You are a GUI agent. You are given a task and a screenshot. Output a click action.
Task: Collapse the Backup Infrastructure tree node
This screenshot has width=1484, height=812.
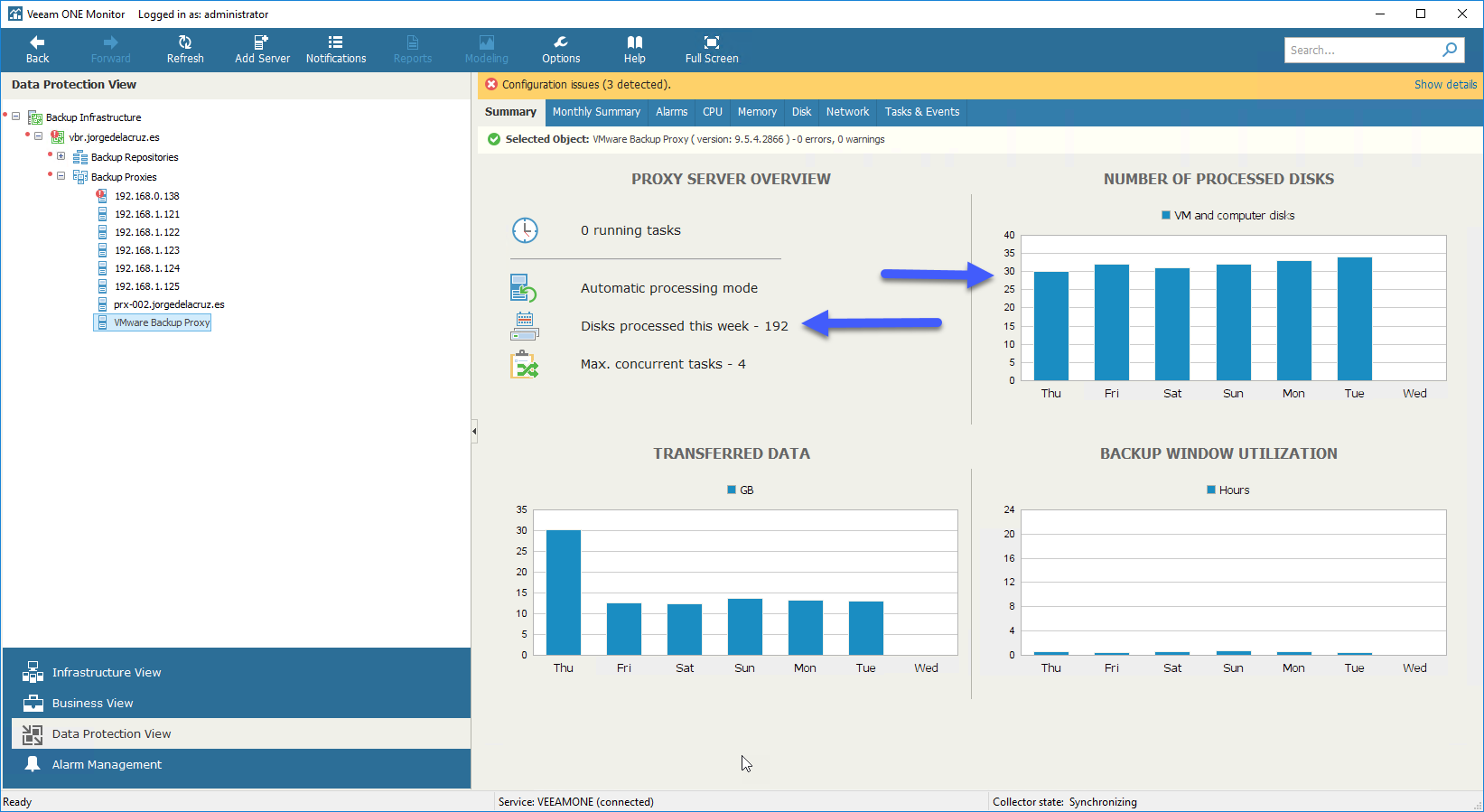(16, 117)
